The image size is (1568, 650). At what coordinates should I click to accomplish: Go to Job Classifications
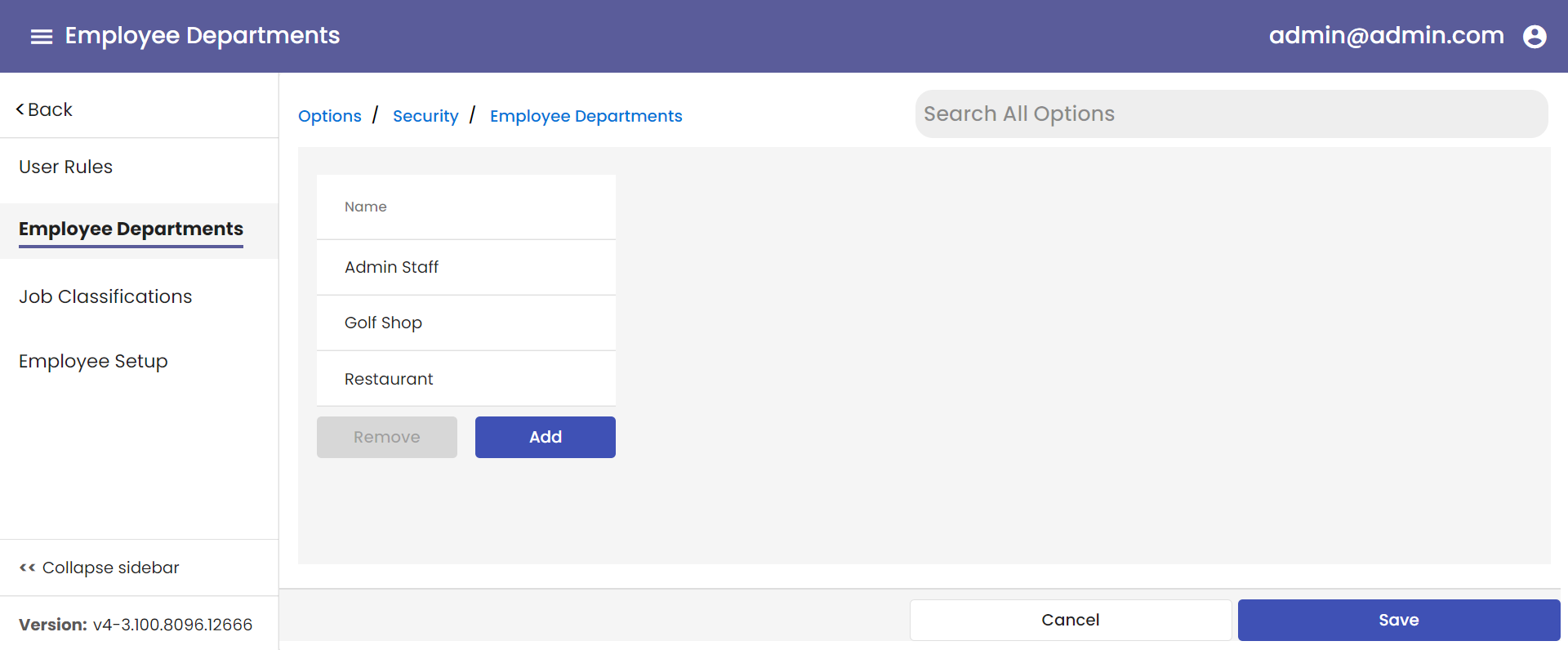(x=105, y=296)
